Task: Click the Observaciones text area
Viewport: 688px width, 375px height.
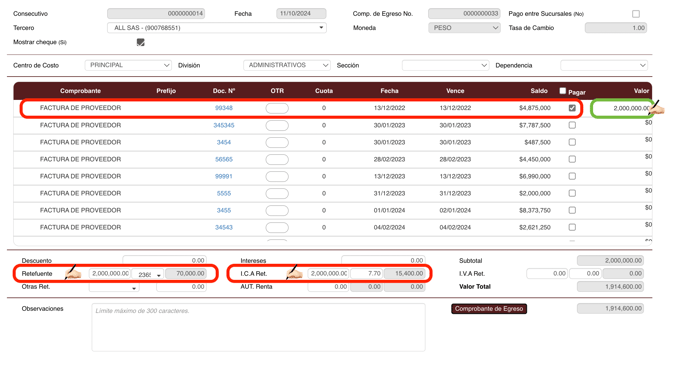Action: (258, 327)
